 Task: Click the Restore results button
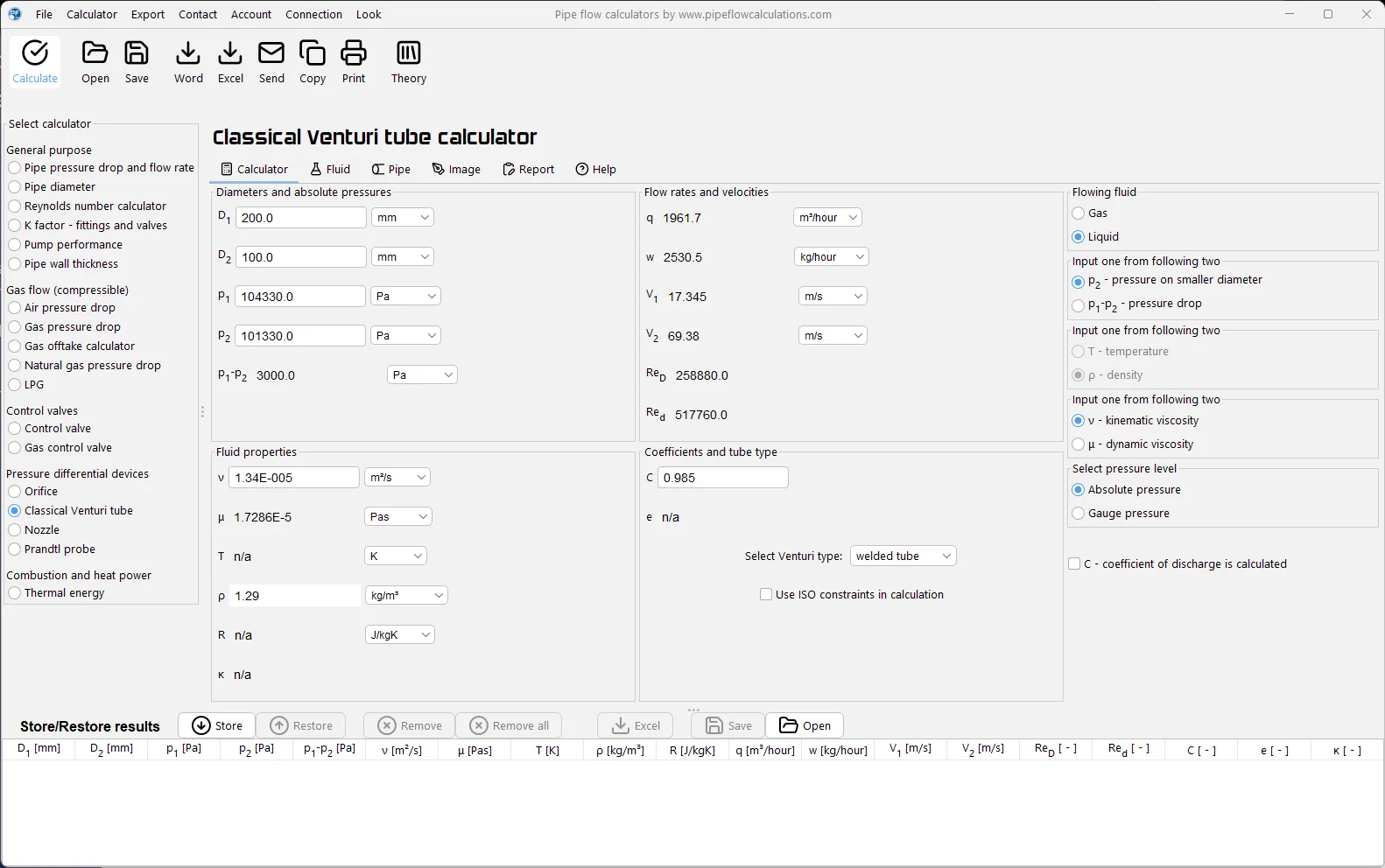pyautogui.click(x=301, y=726)
